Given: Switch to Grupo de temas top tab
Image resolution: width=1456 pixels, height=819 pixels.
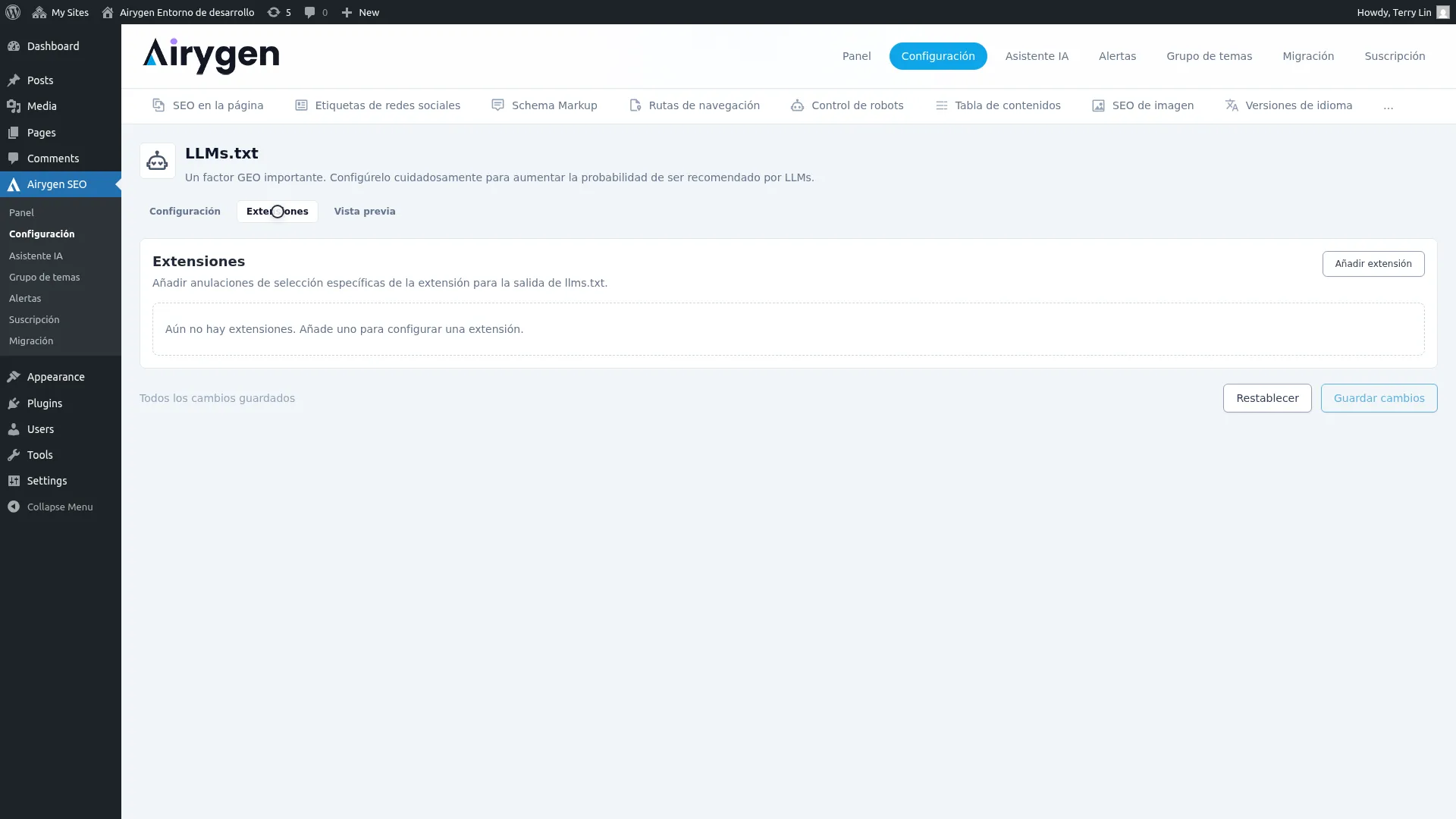Looking at the screenshot, I should (1209, 56).
